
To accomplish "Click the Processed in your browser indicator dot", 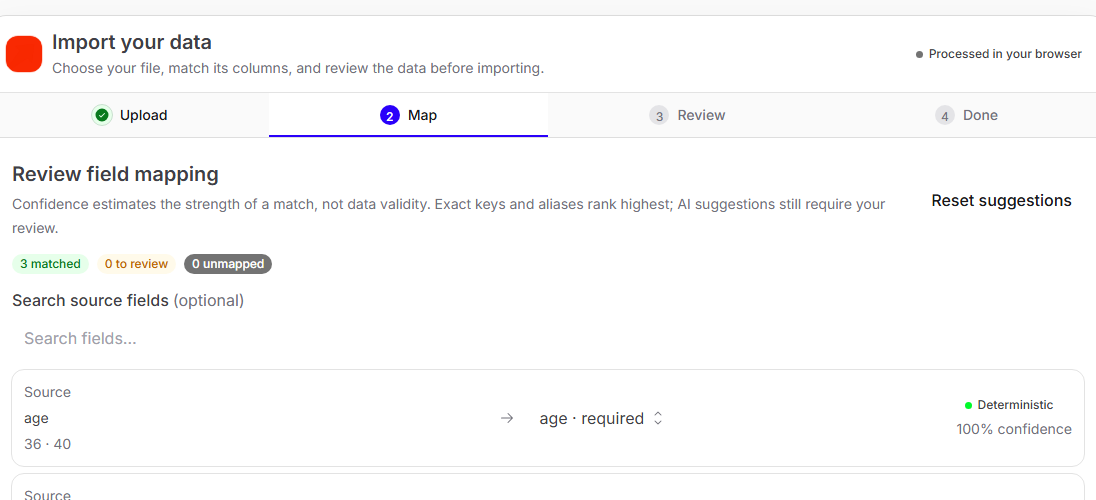I will pos(919,55).
